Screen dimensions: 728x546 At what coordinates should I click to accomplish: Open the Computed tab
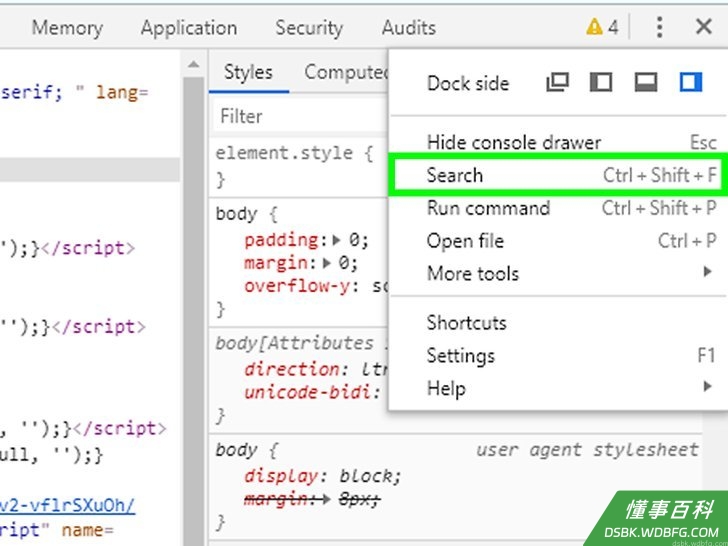coord(345,72)
